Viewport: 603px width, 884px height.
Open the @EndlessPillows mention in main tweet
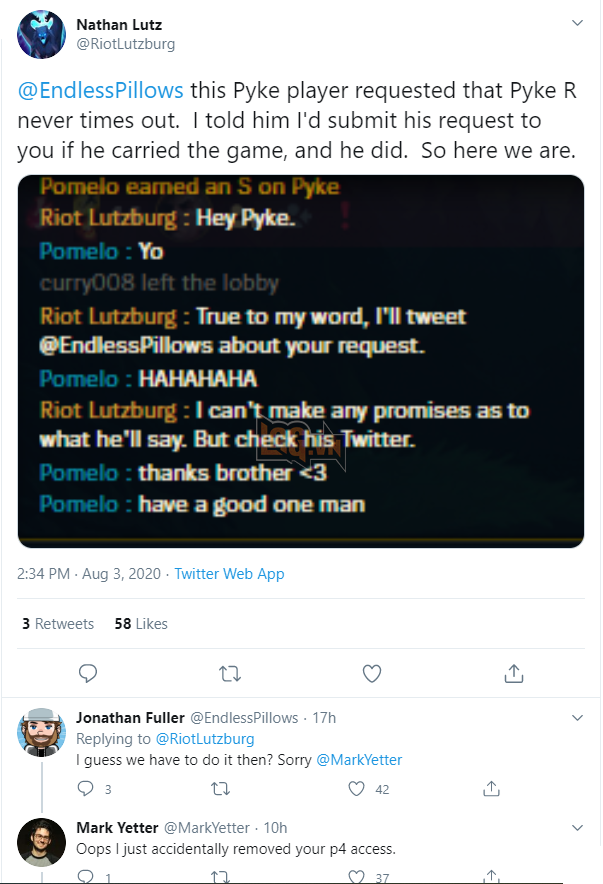[100, 90]
